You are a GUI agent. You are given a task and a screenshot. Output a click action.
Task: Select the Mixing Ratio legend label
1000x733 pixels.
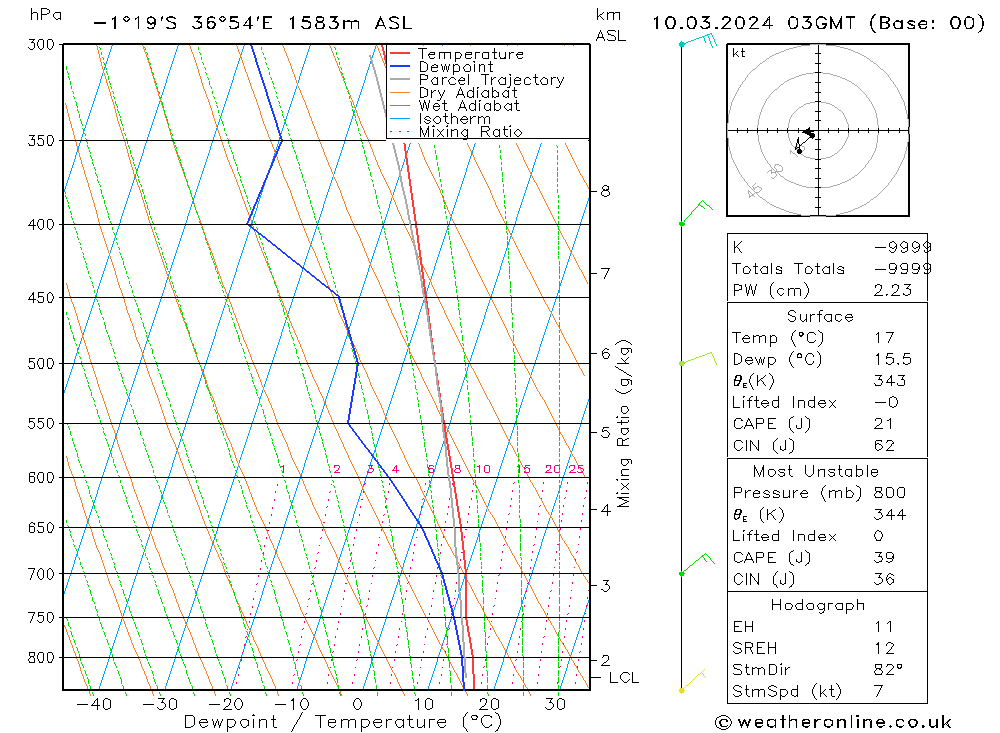point(470,132)
